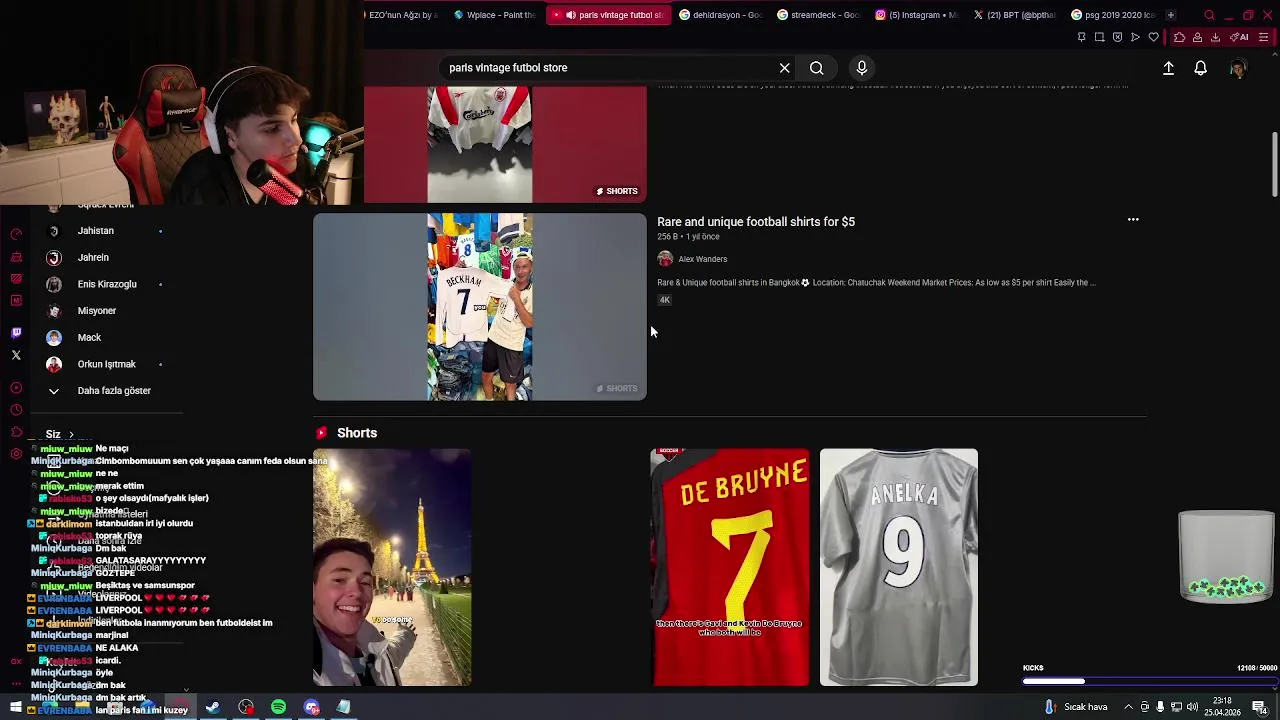This screenshot has height=720, width=1280.
Task: Open the sidebar player play-circle icon
Action: click(x=16, y=388)
